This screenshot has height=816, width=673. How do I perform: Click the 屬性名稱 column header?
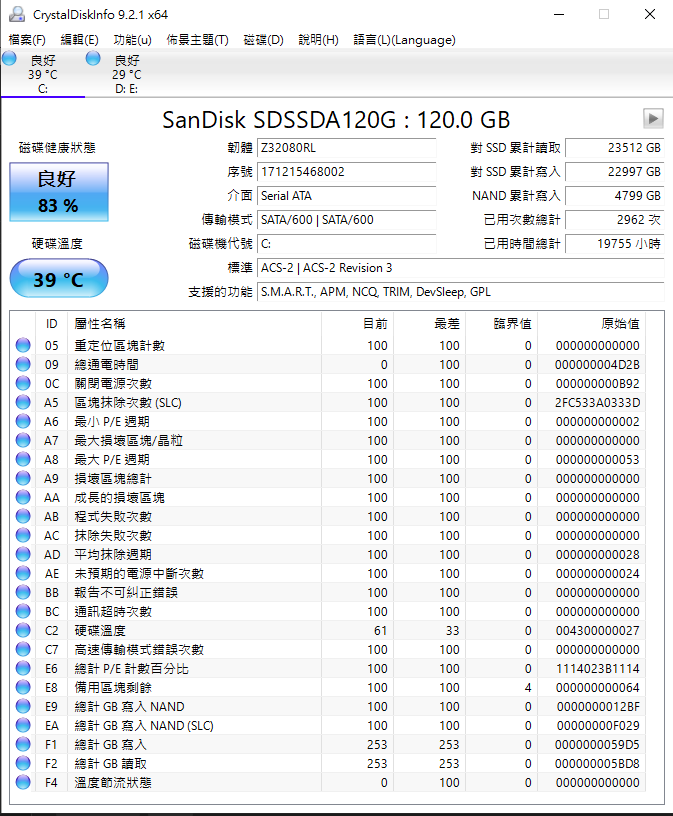(x=194, y=324)
